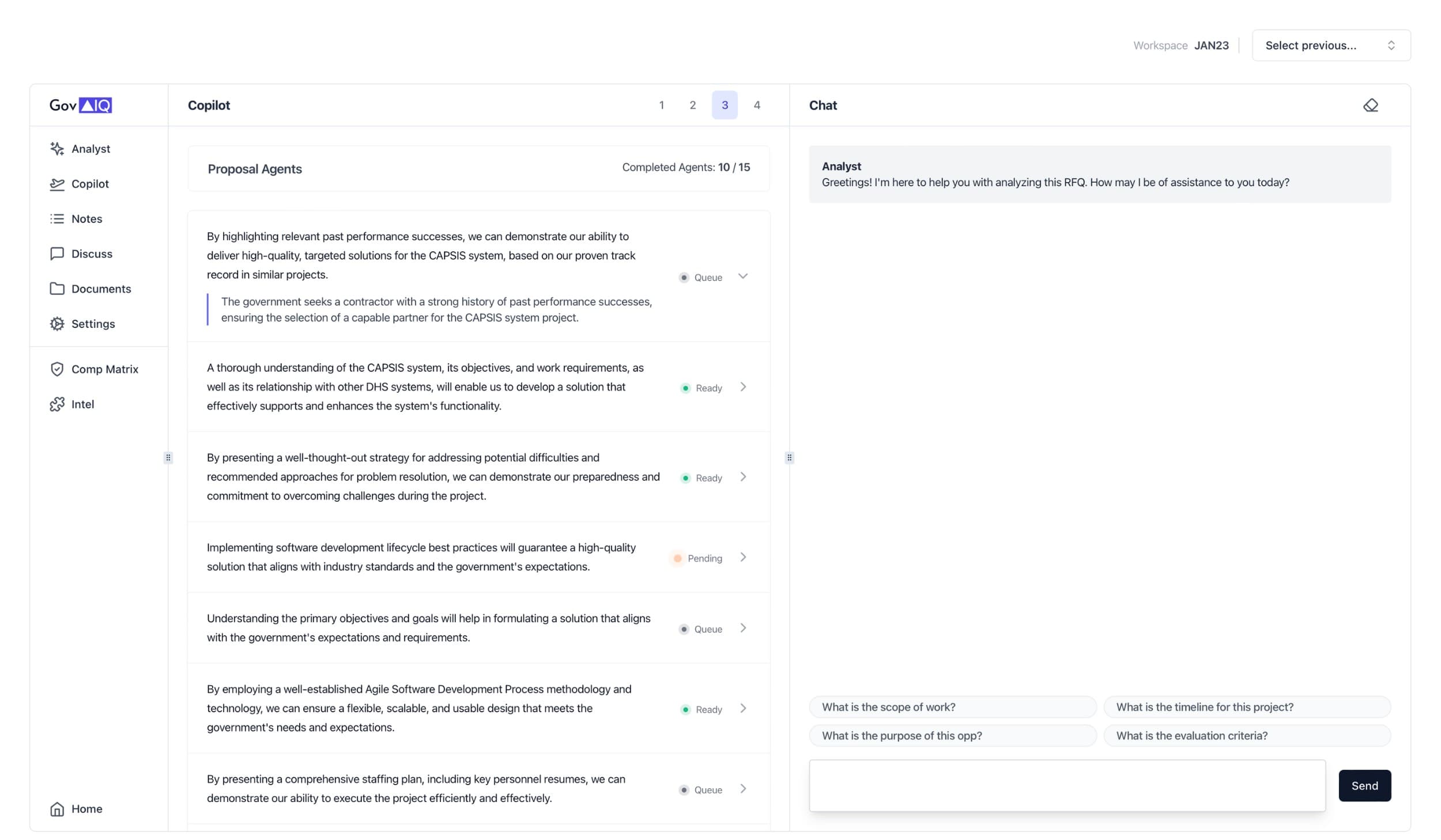
Task: Focus the chat message input field
Action: pos(1066,785)
